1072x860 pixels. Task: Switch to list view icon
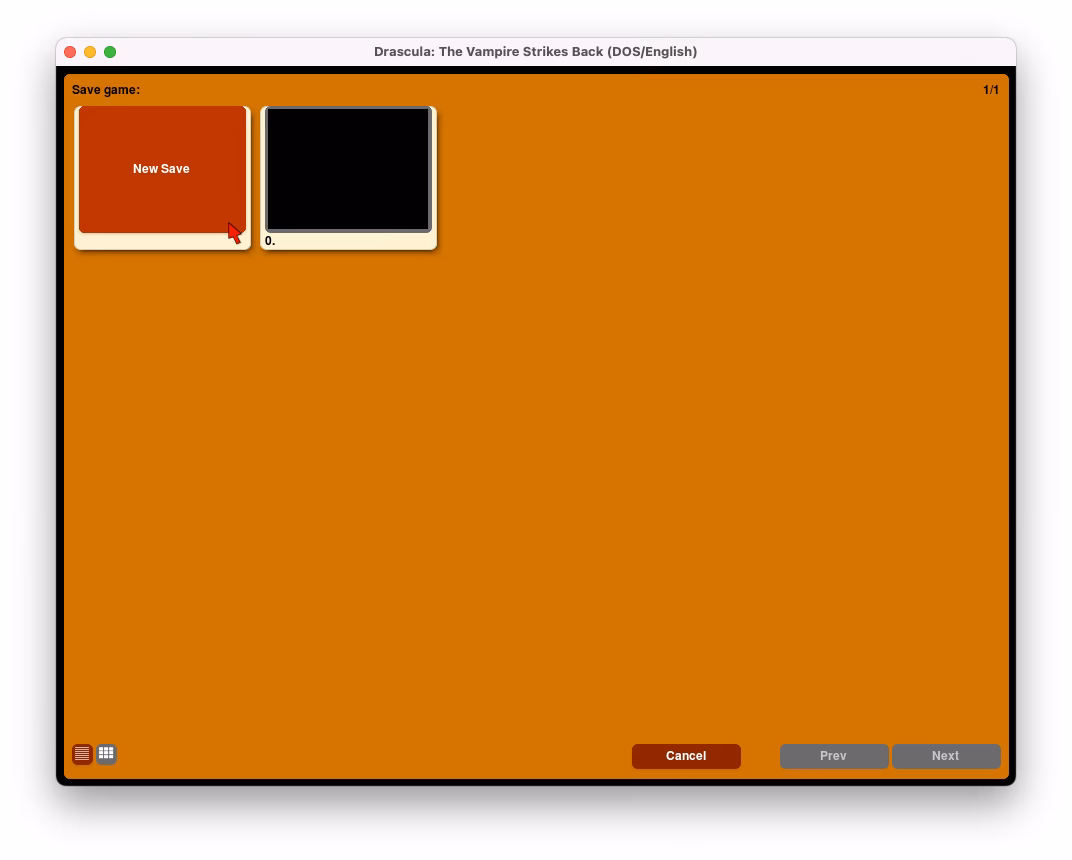[x=82, y=753]
